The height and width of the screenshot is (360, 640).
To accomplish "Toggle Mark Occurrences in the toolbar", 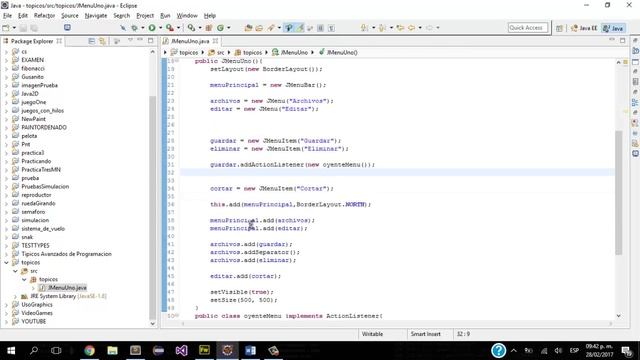I will [x=289, y=28].
